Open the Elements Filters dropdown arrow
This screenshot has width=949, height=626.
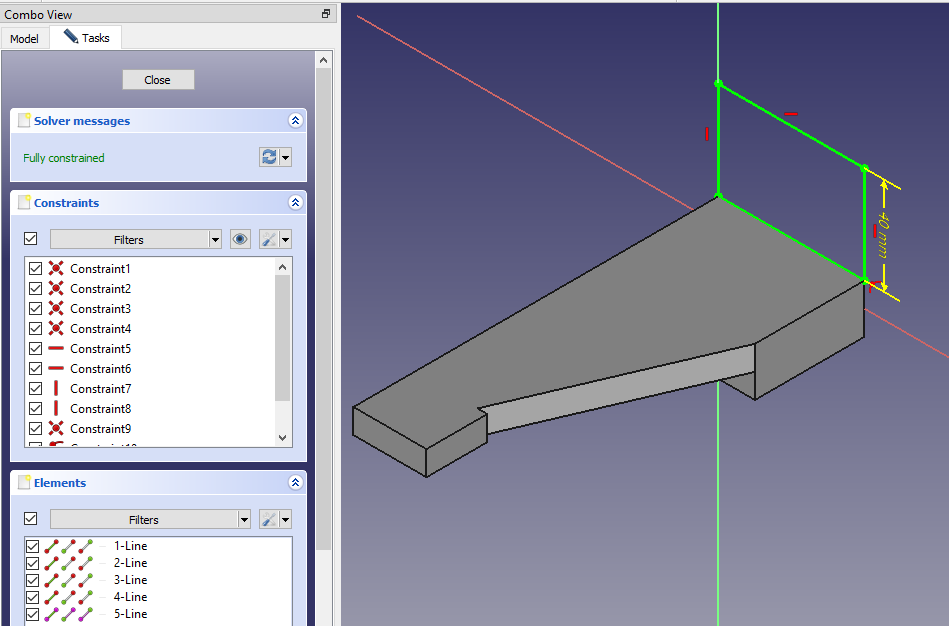[244, 519]
